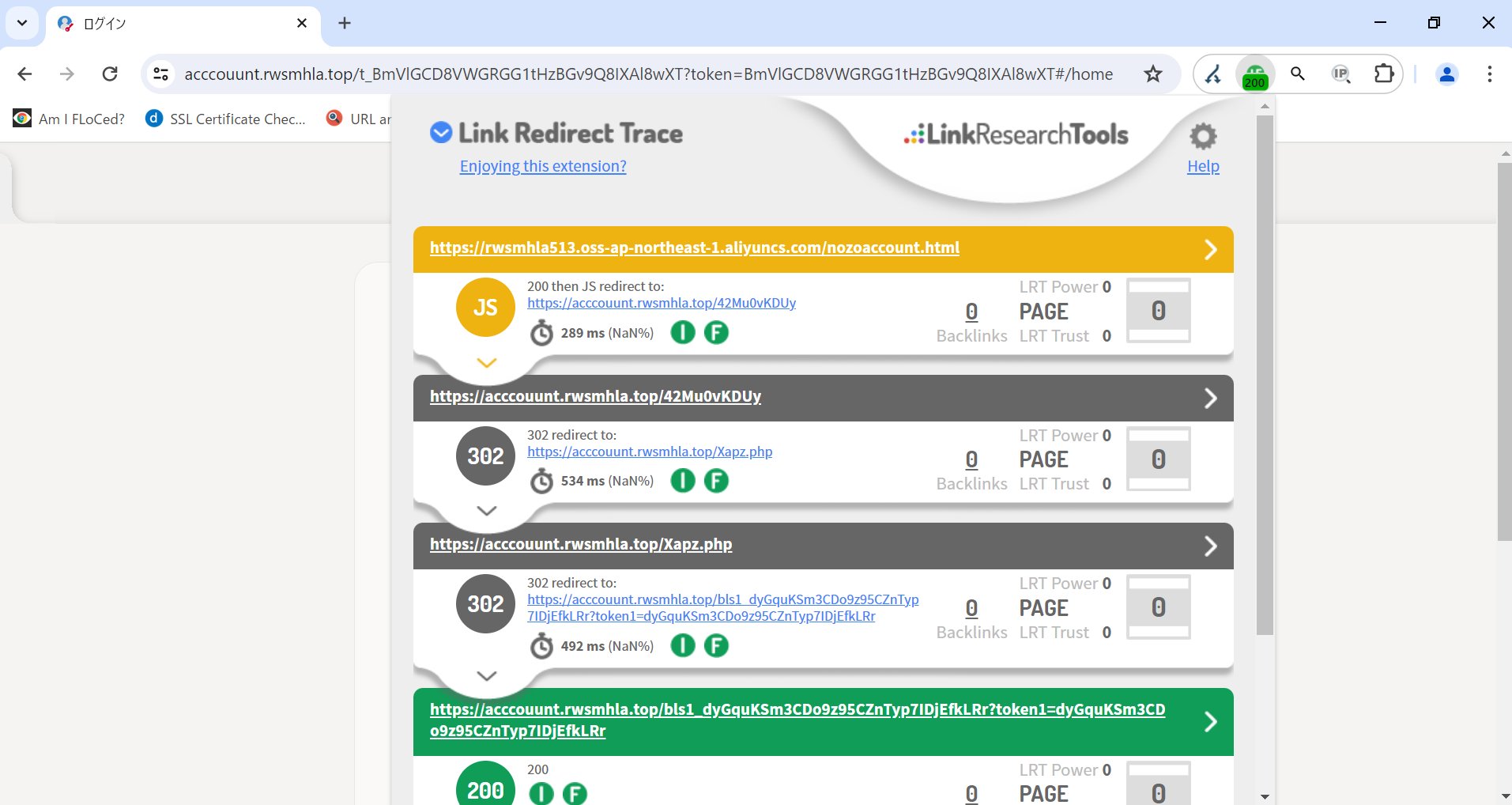
Task: Open the aliyuncs.com nozoaccount.html header link
Action: [x=695, y=248]
